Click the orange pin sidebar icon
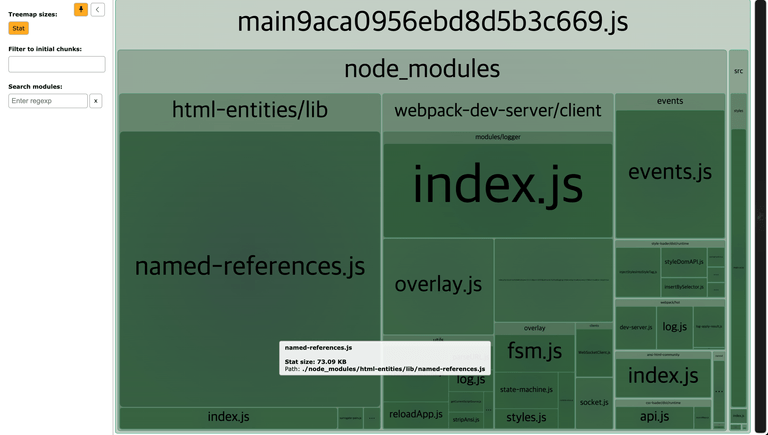 pyautogui.click(x=81, y=9)
